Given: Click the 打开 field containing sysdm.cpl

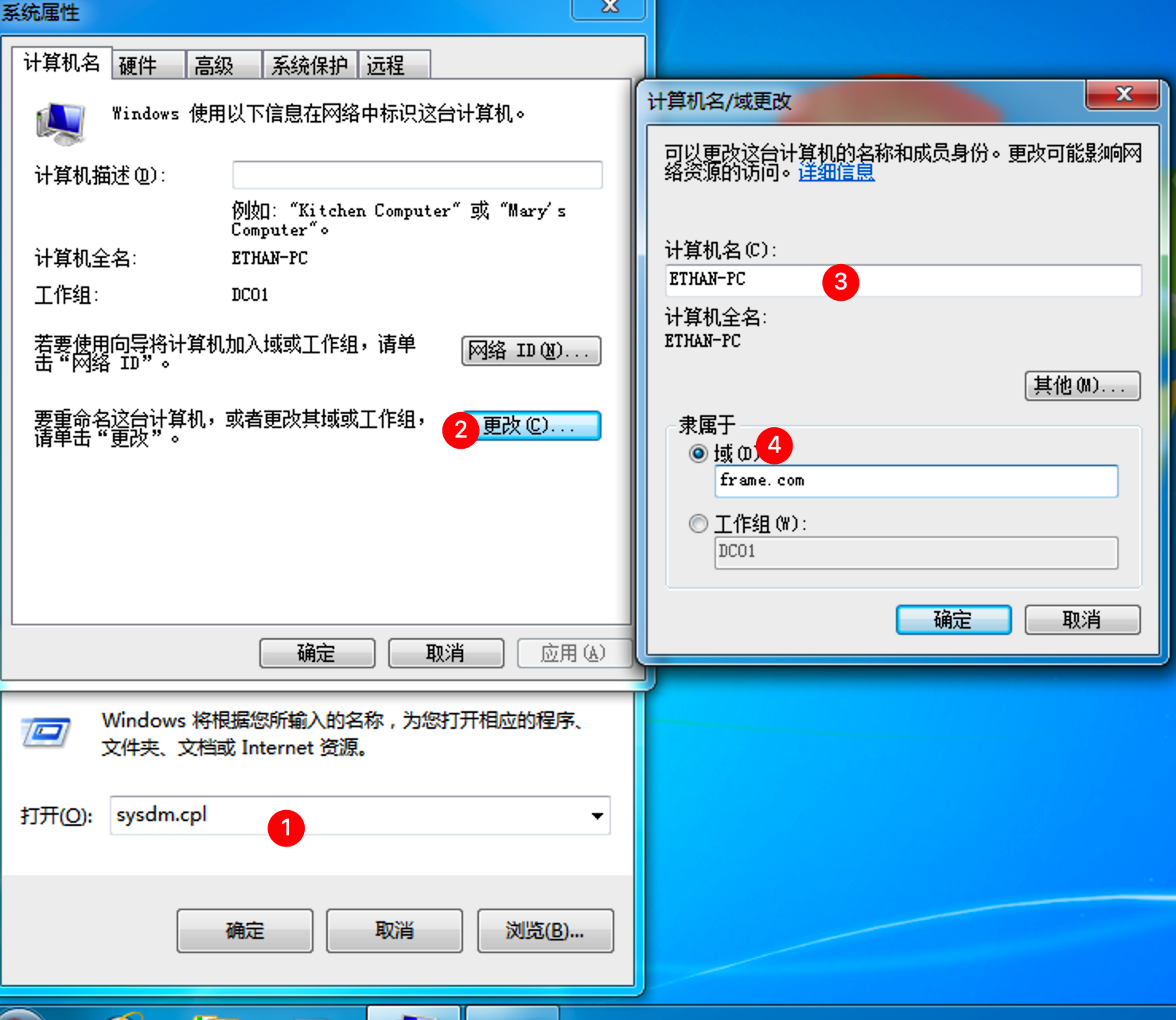Looking at the screenshot, I should coord(360,816).
